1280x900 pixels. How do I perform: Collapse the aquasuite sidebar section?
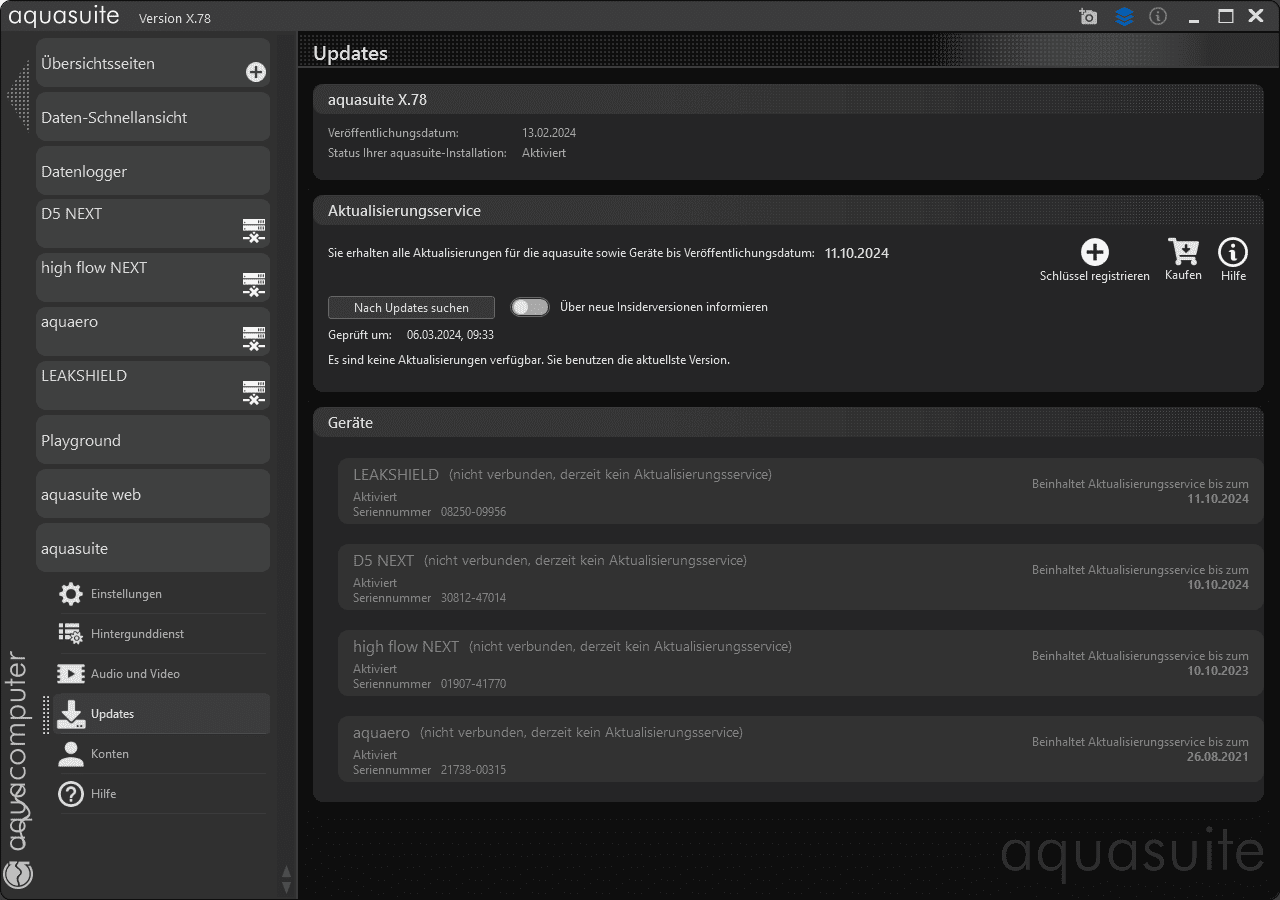(153, 548)
